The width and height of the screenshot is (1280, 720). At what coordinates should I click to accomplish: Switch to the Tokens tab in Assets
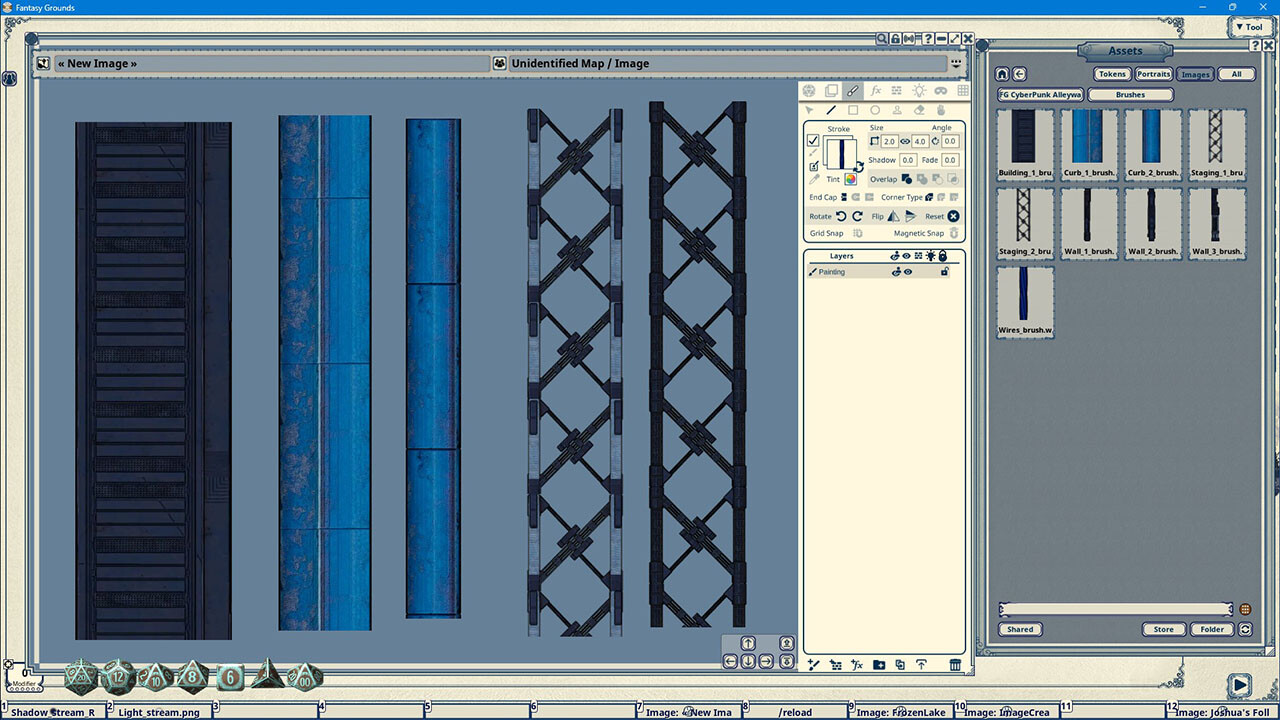click(x=1111, y=73)
